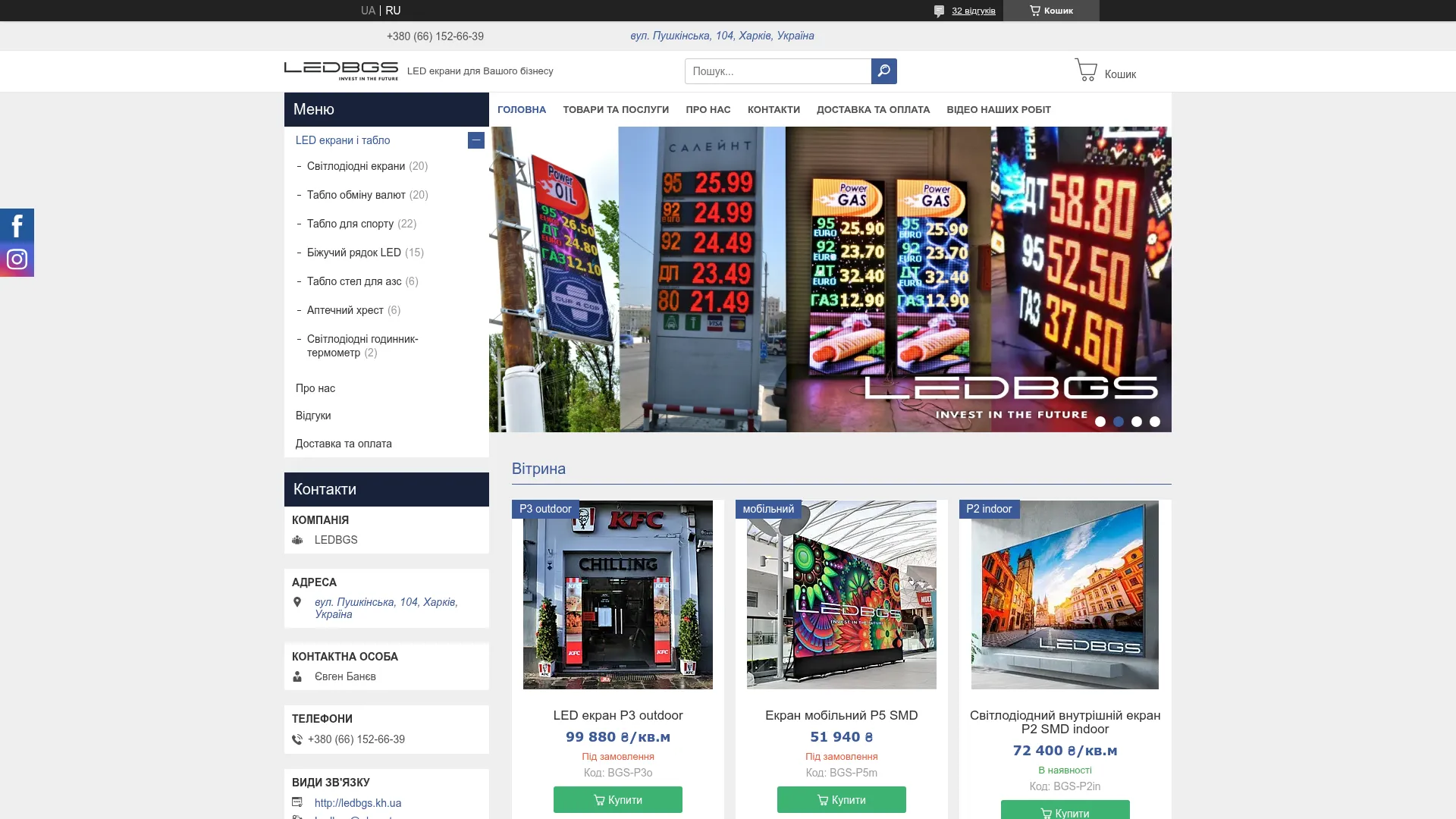Open the 32 відгуків link

pyautogui.click(x=974, y=11)
